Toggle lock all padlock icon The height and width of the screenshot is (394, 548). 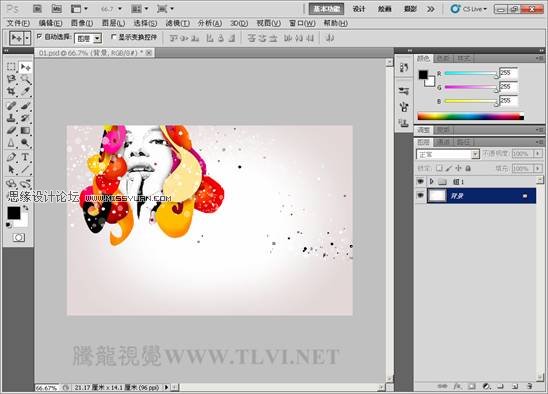(468, 169)
